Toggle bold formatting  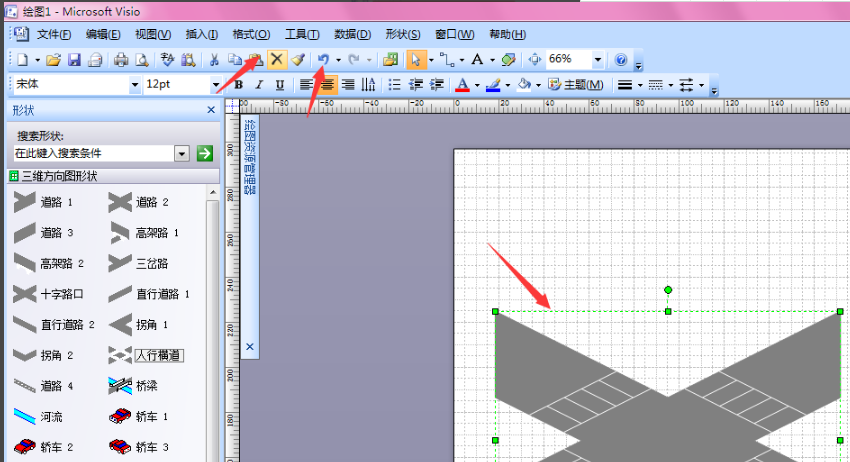(x=239, y=85)
